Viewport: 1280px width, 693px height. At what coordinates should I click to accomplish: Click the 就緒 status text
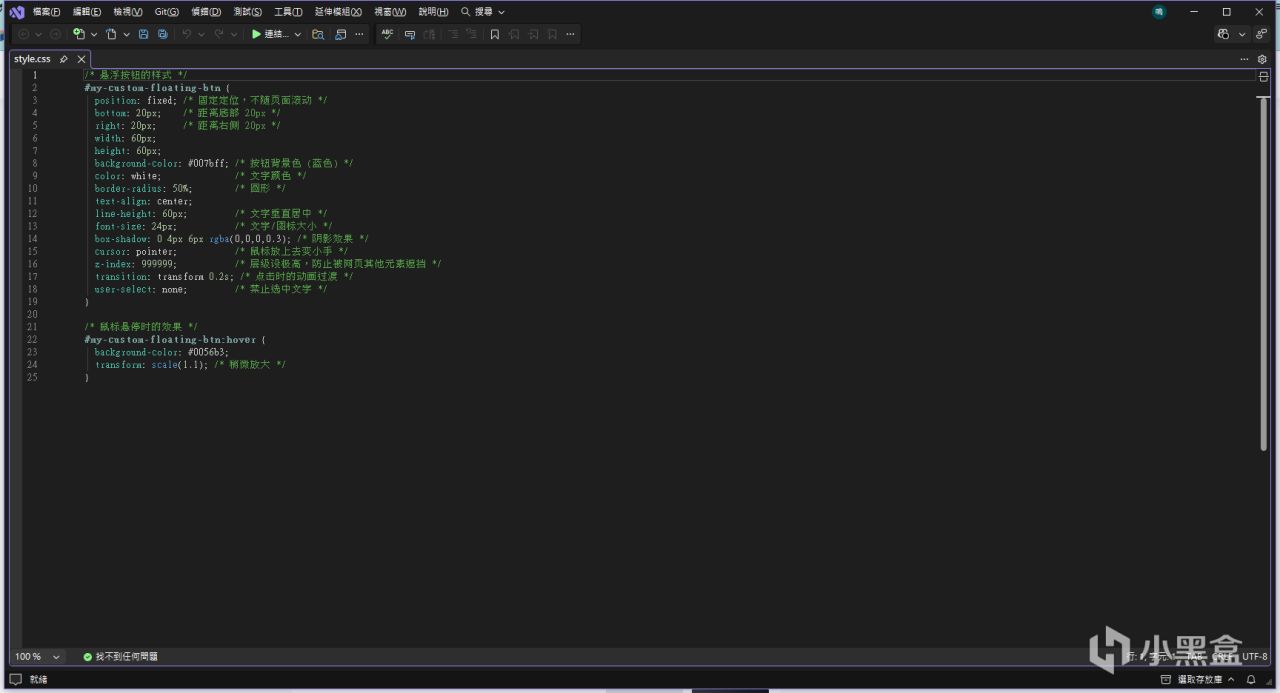[x=38, y=680]
